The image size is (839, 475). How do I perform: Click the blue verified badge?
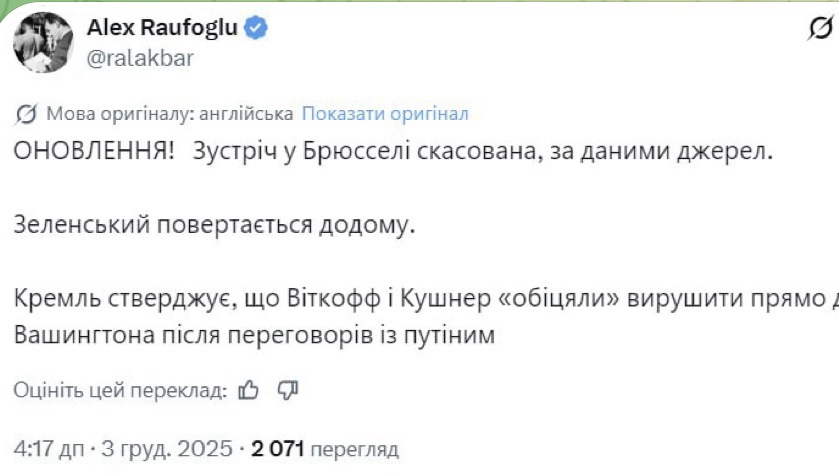[x=257, y=28]
